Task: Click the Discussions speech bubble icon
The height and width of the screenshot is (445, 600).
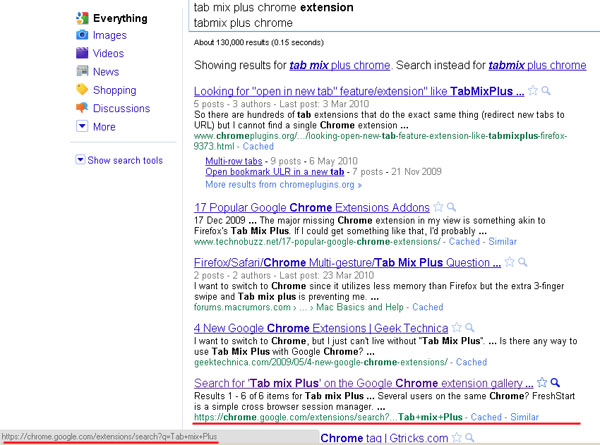Action: (x=82, y=108)
